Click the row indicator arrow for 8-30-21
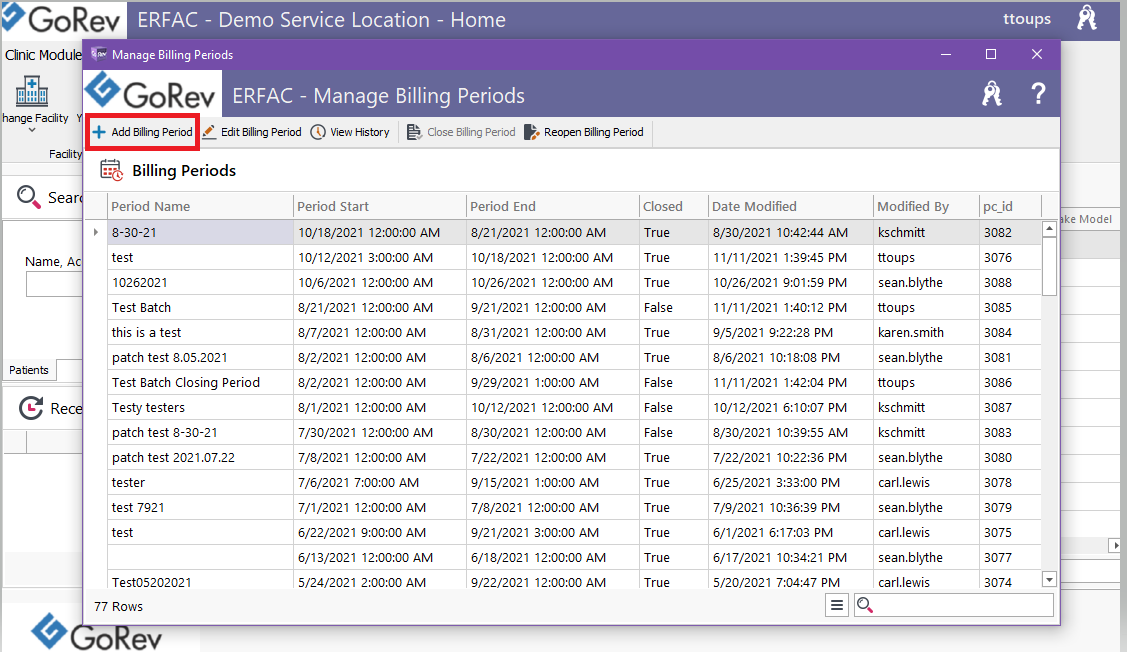Viewport: 1127px width, 652px height. pyautogui.click(x=96, y=232)
